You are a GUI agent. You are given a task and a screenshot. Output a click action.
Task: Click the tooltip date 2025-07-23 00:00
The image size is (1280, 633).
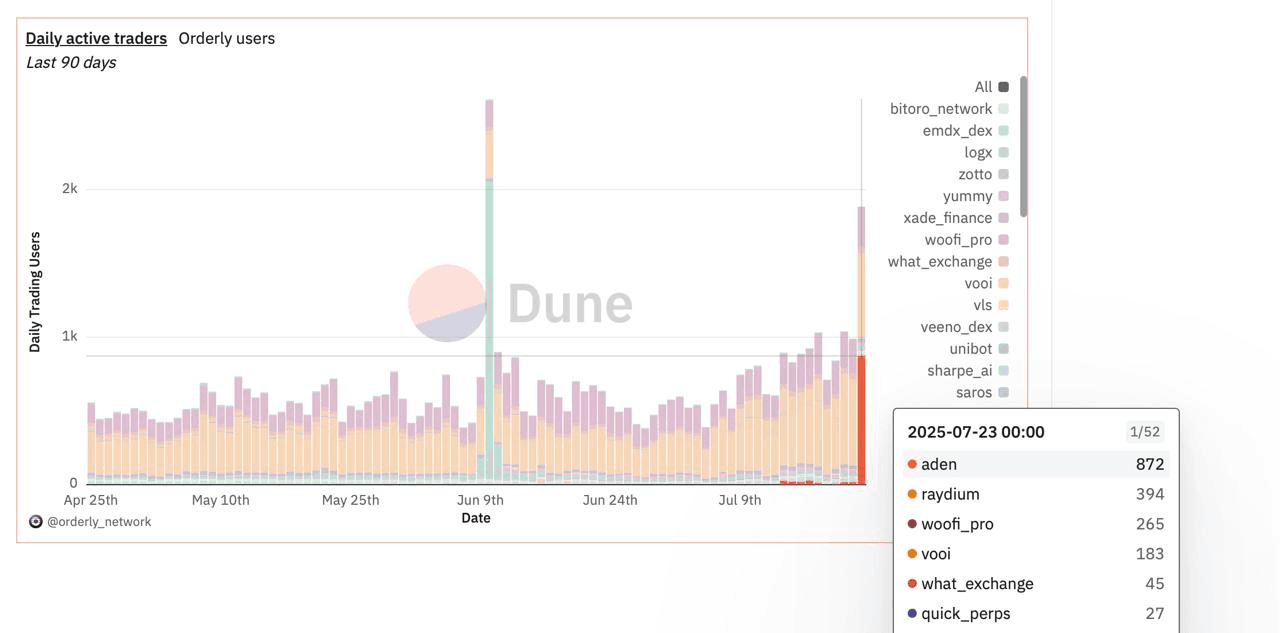click(976, 432)
